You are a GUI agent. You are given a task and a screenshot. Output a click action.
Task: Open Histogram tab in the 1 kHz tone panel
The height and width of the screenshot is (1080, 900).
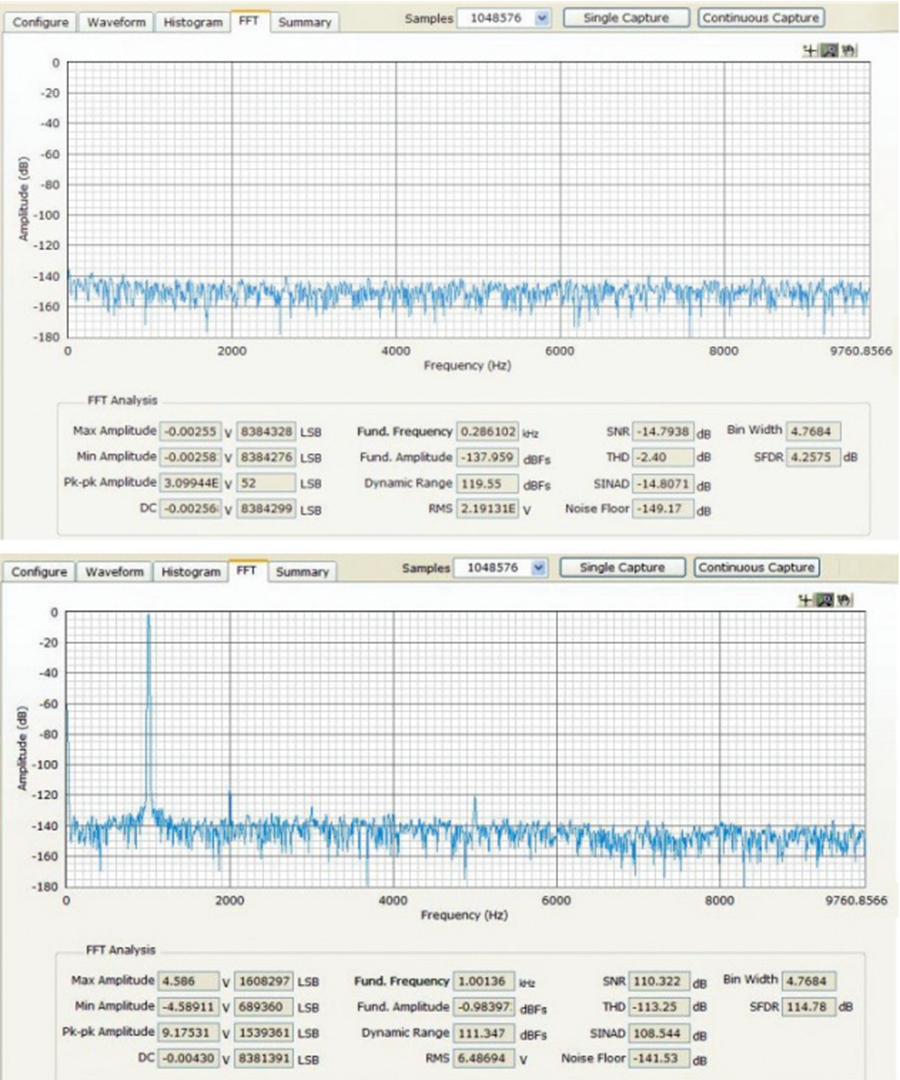pyautogui.click(x=191, y=572)
